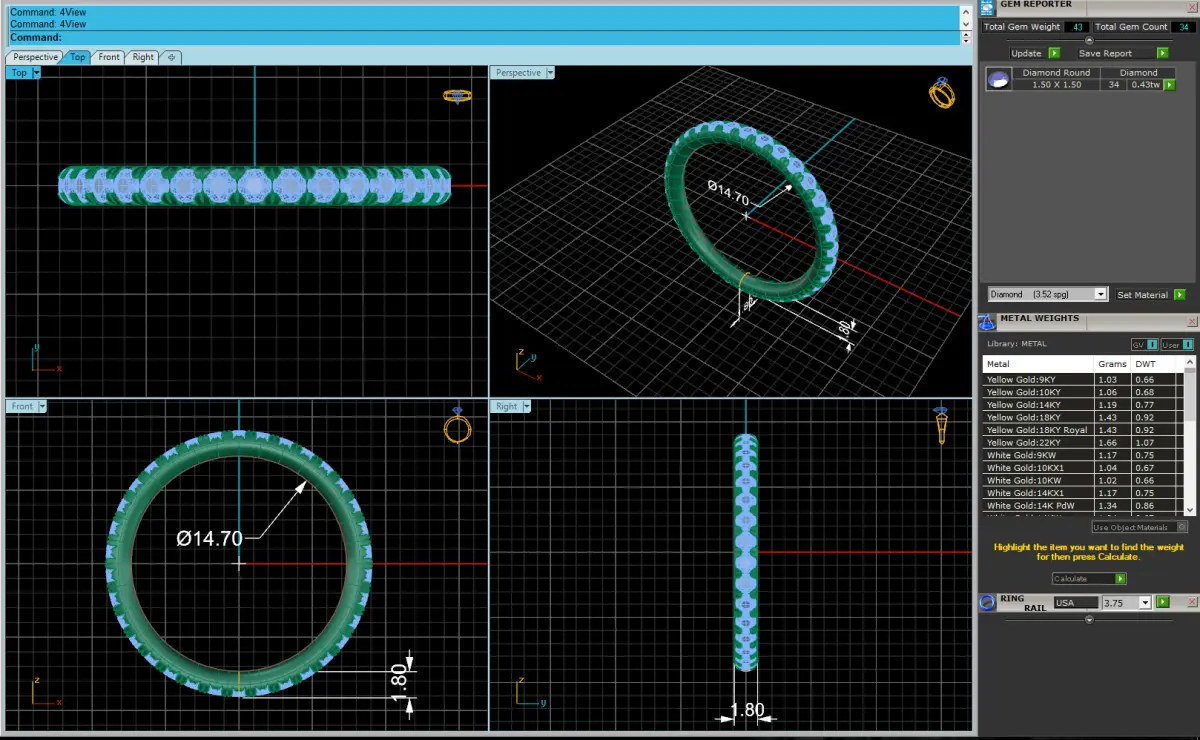This screenshot has height=740, width=1200.
Task: Select the White Gold:9KW row
Action: (x=1083, y=455)
